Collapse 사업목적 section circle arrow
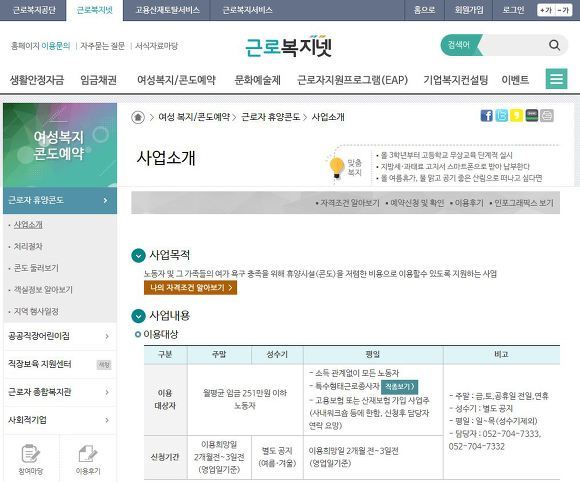Image resolution: width=580 pixels, height=482 pixels. 138,255
